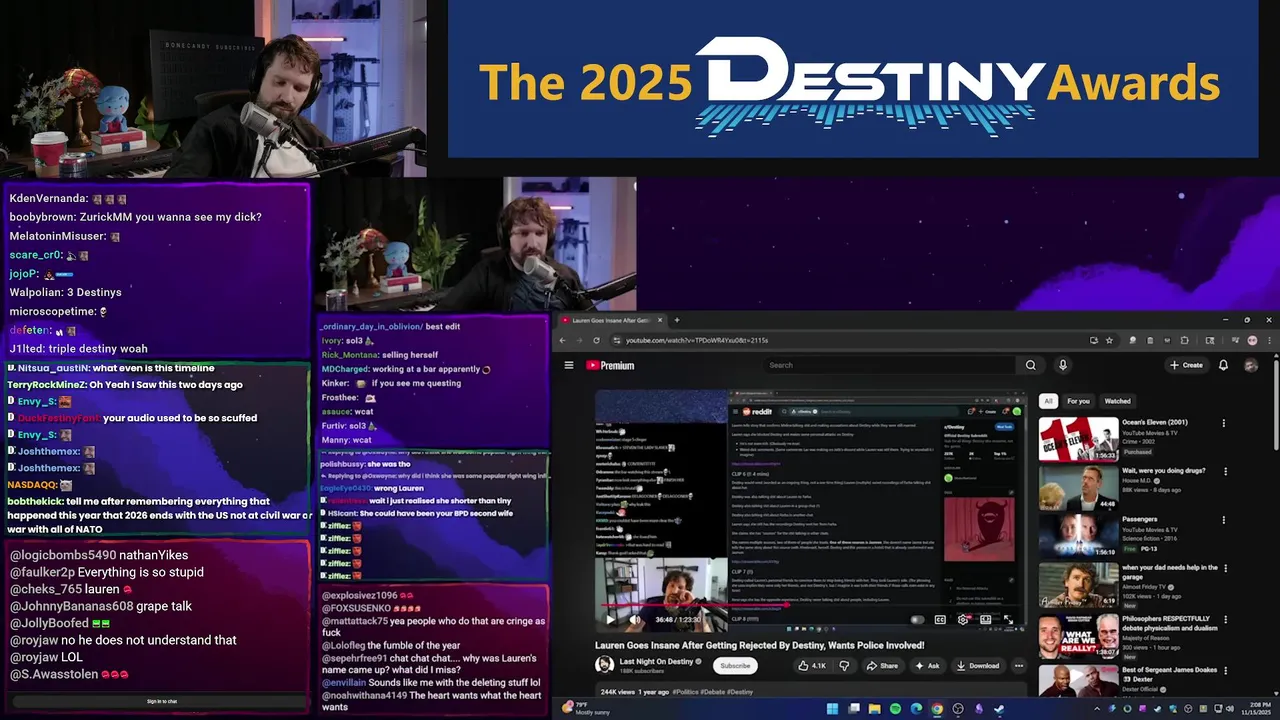The image size is (1280, 720).
Task: Open more actions beside the Download button
Action: coord(1019,666)
